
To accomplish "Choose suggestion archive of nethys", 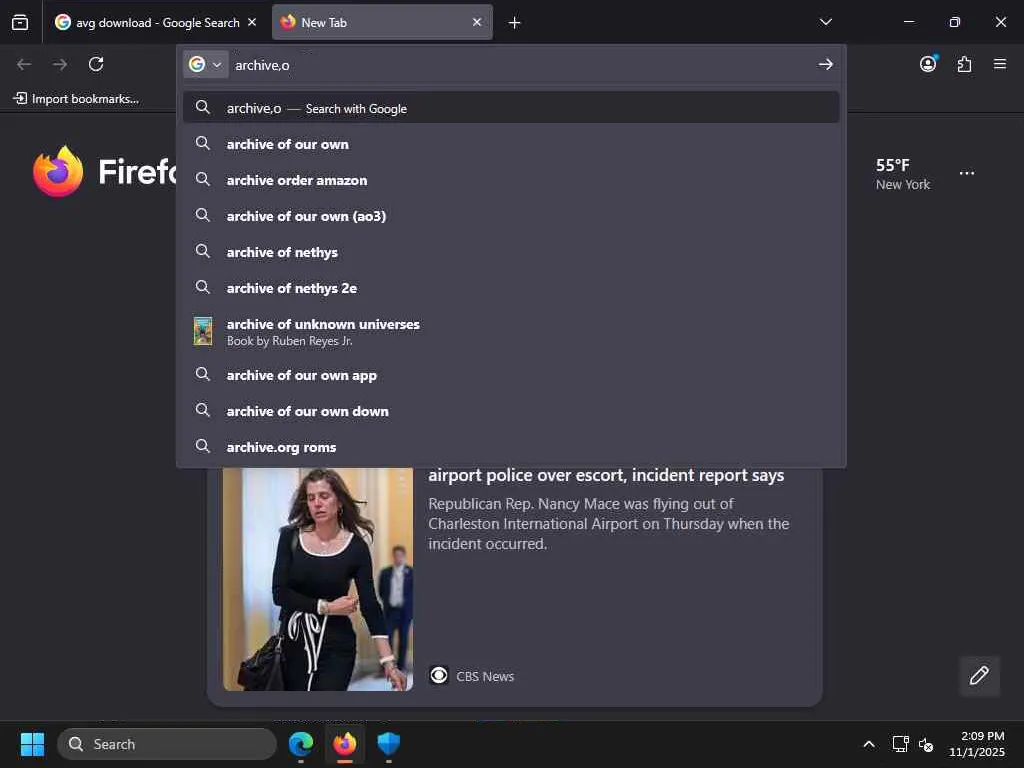I will pyautogui.click(x=511, y=251).
